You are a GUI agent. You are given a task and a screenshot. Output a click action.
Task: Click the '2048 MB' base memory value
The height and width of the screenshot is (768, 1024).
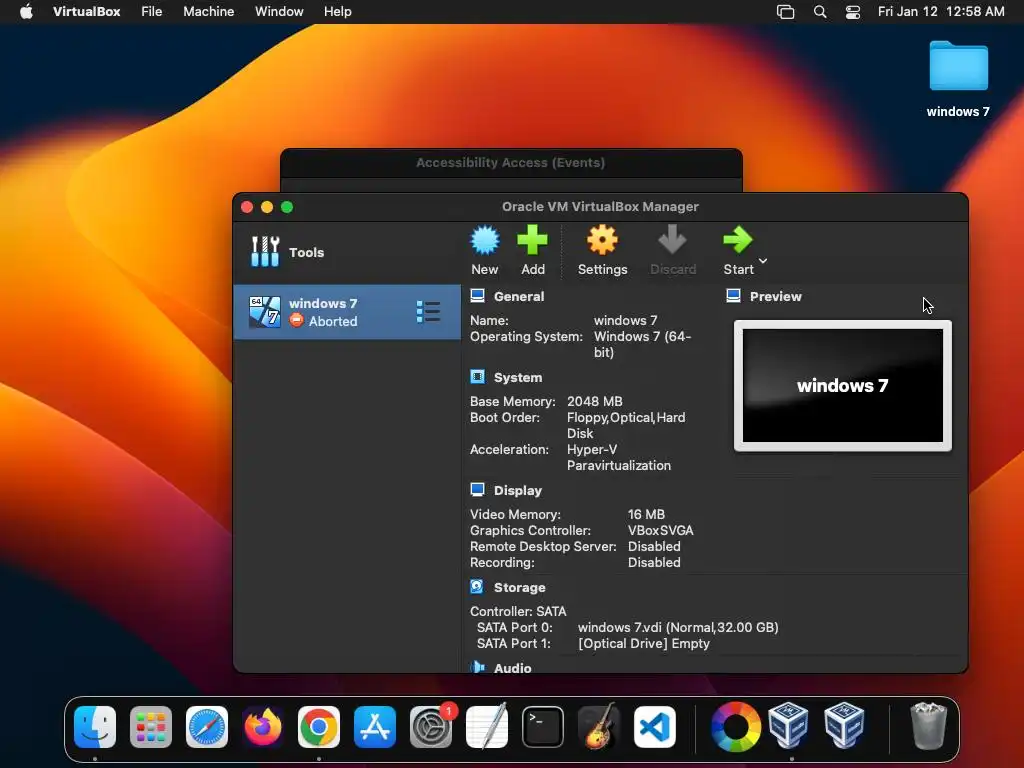point(594,401)
